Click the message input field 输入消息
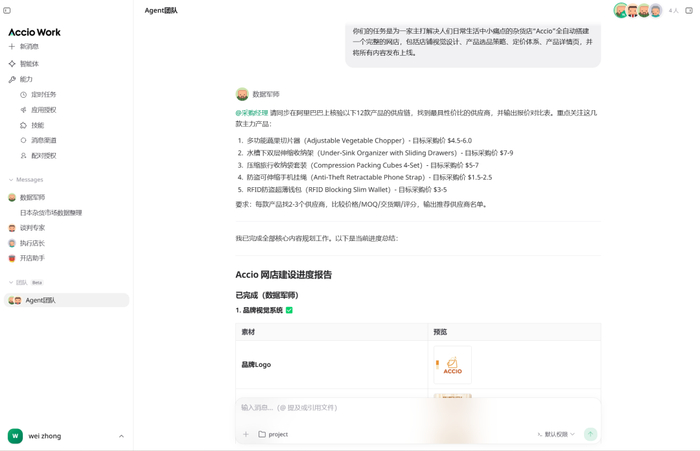Image resolution: width=700 pixels, height=451 pixels. point(417,408)
